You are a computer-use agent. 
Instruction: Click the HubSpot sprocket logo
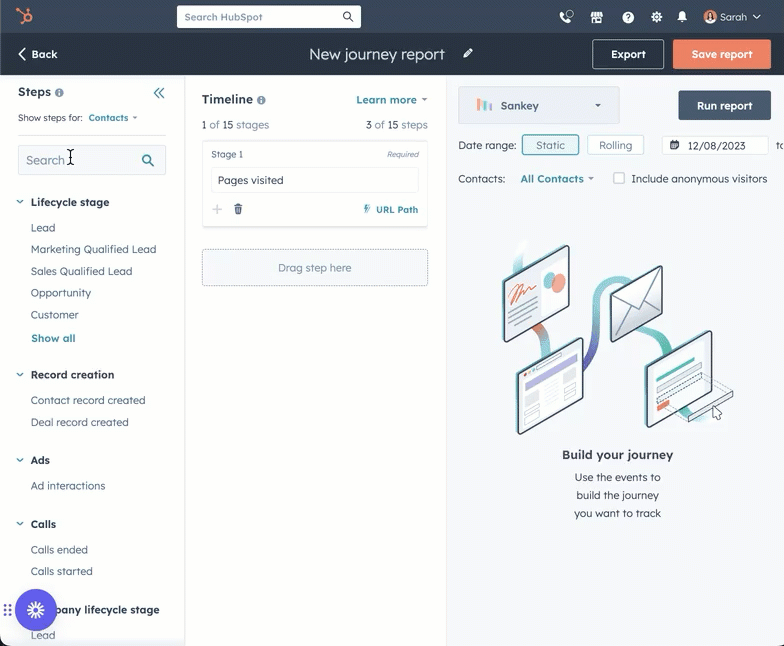tap(24, 17)
